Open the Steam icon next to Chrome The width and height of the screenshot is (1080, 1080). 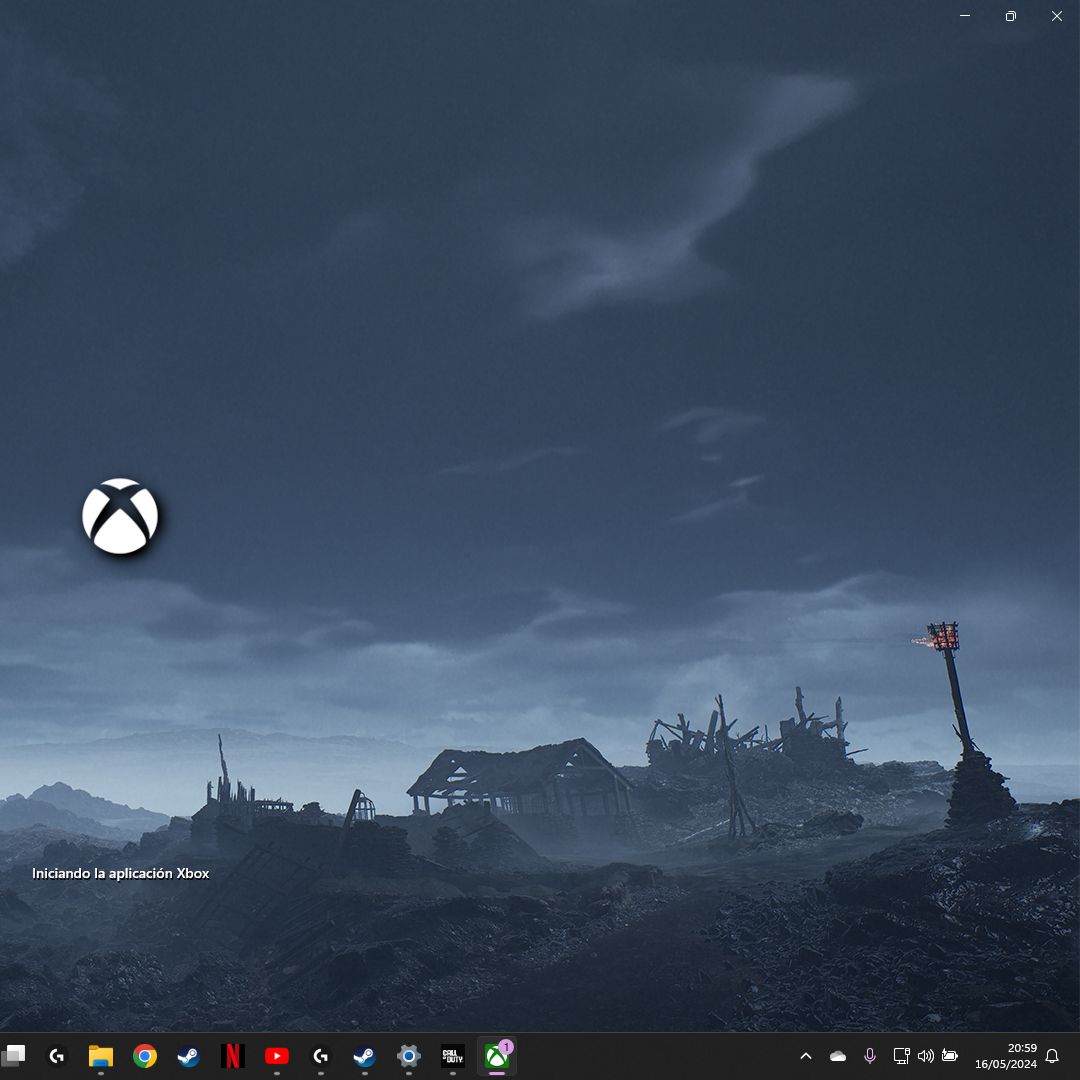(189, 1055)
